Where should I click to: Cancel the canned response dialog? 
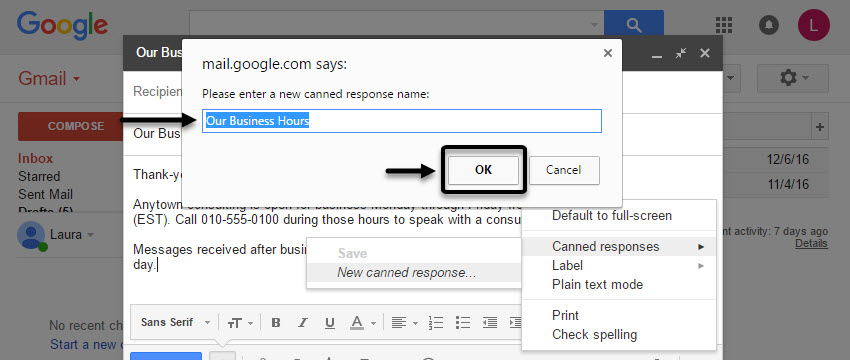[564, 170]
